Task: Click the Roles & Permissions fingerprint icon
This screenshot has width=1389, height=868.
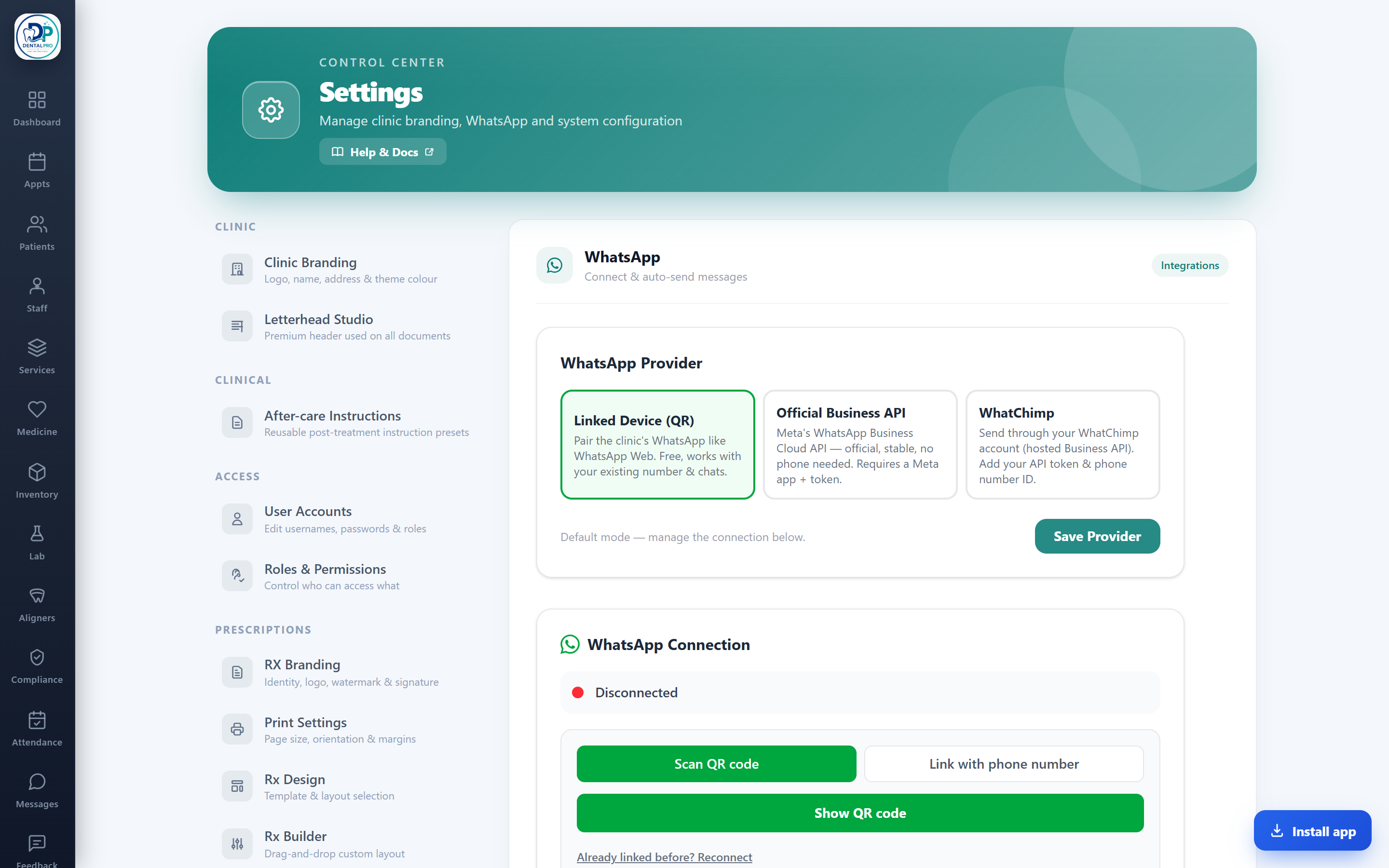Action: pyautogui.click(x=237, y=576)
